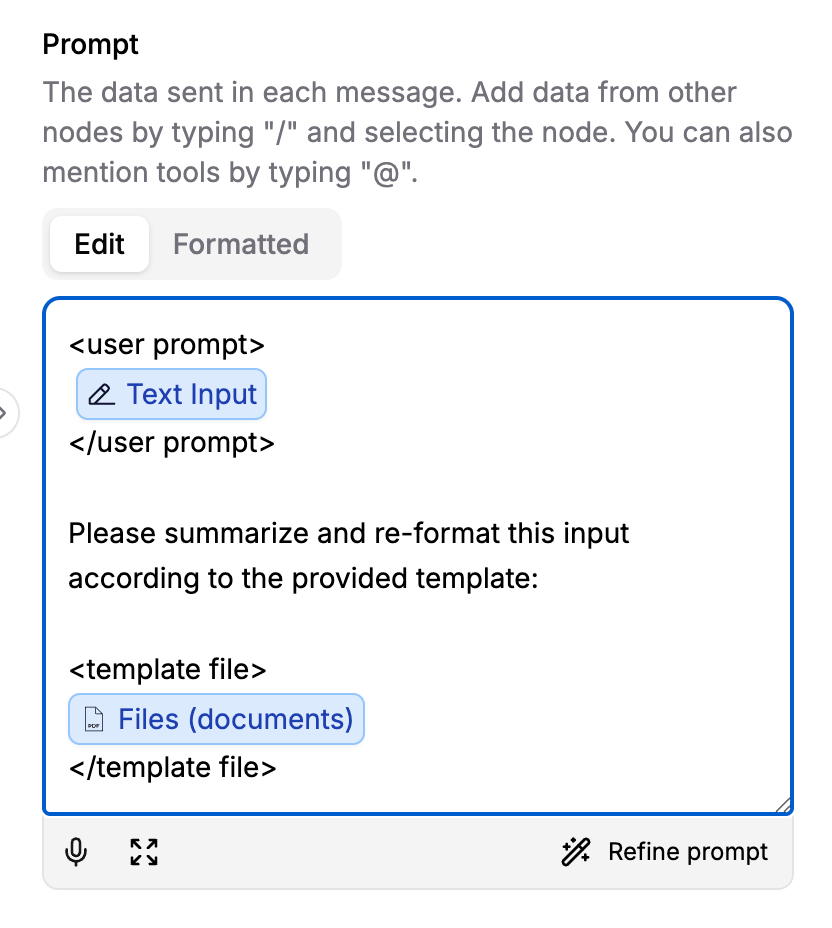
Task: Switch to the Edit tab
Action: (x=100, y=244)
